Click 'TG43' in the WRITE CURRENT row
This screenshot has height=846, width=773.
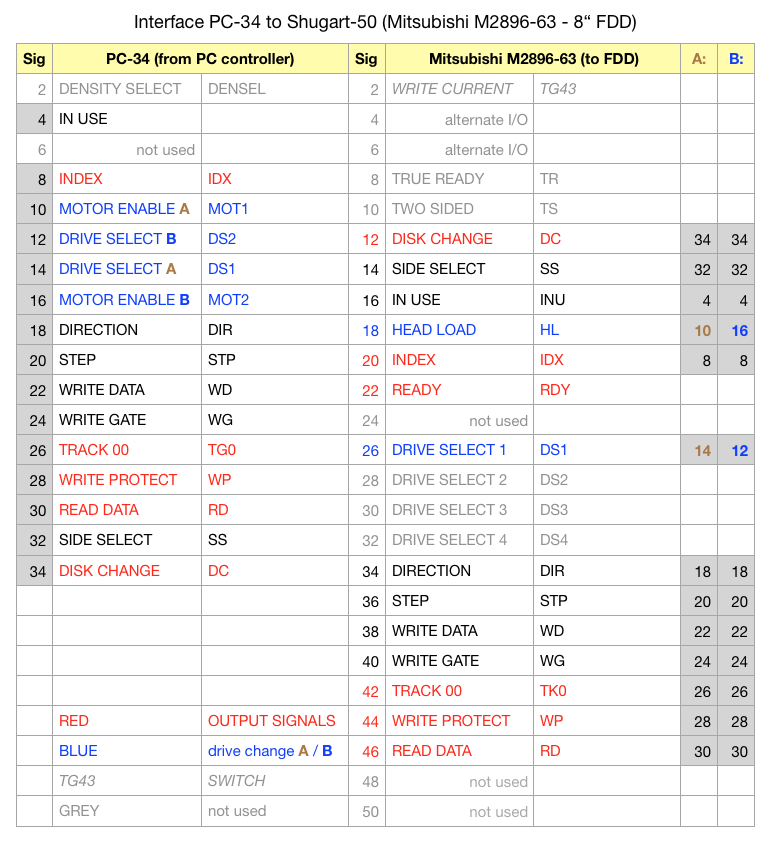click(x=606, y=88)
